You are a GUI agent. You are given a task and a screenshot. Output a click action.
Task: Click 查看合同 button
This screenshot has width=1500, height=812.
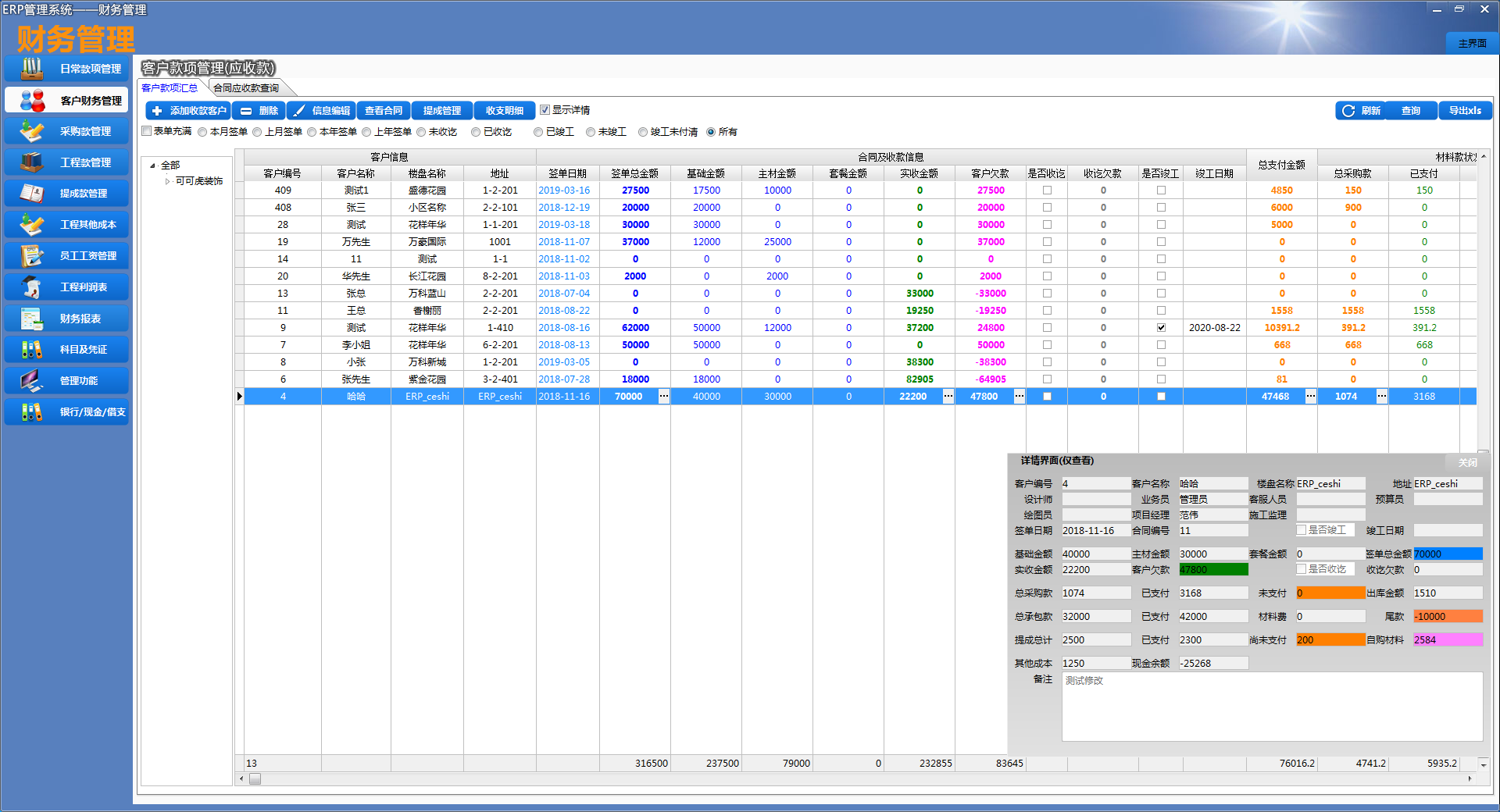tap(384, 111)
